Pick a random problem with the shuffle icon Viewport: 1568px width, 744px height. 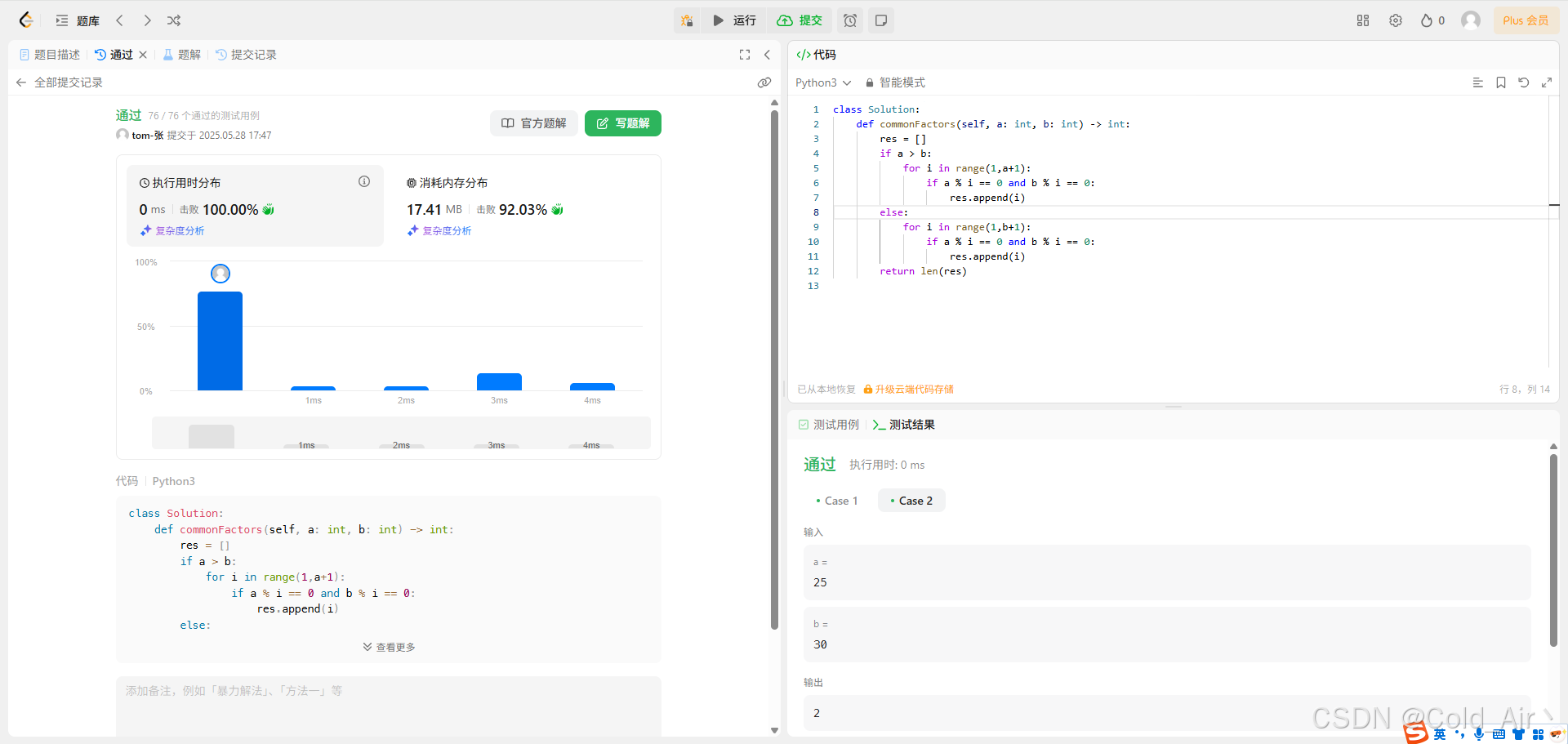tap(173, 20)
